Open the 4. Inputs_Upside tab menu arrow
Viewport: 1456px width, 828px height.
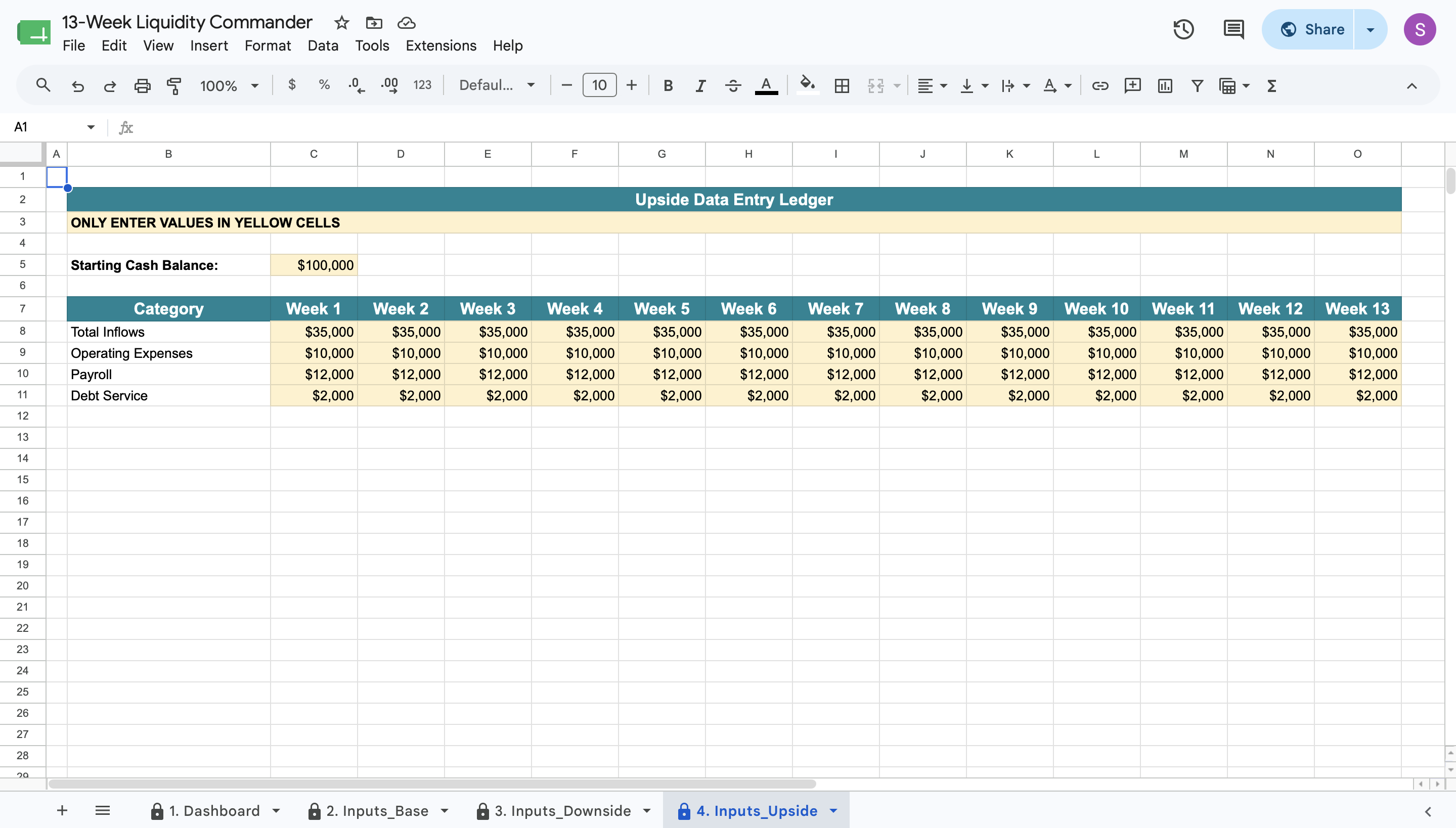point(833,810)
